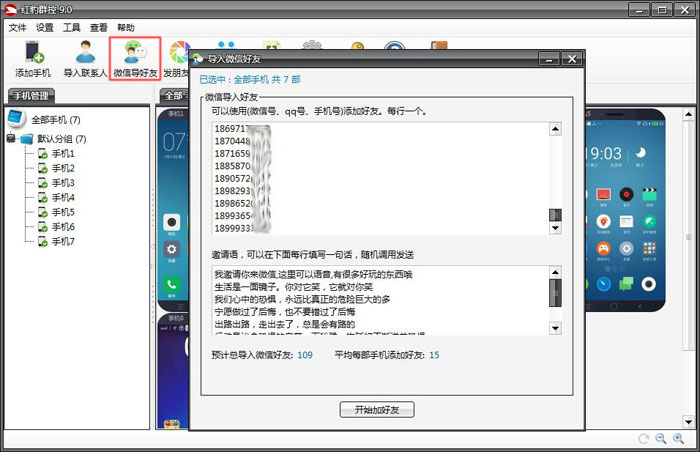700x452 pixels.
Task: Click the 平均每部手机添加好友 value 15
Action: coord(434,355)
